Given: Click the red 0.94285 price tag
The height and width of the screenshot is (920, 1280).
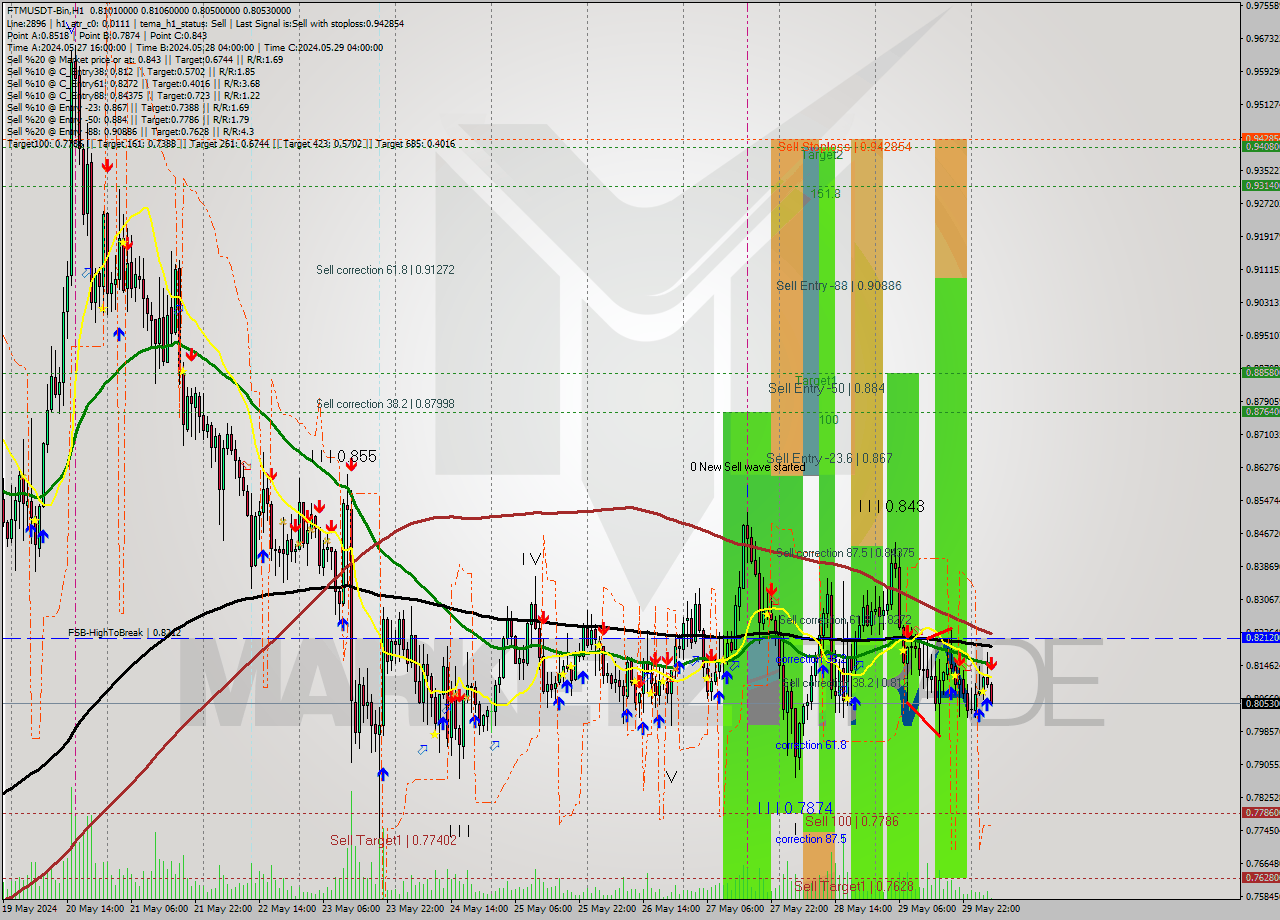Looking at the screenshot, I should click(1260, 138).
